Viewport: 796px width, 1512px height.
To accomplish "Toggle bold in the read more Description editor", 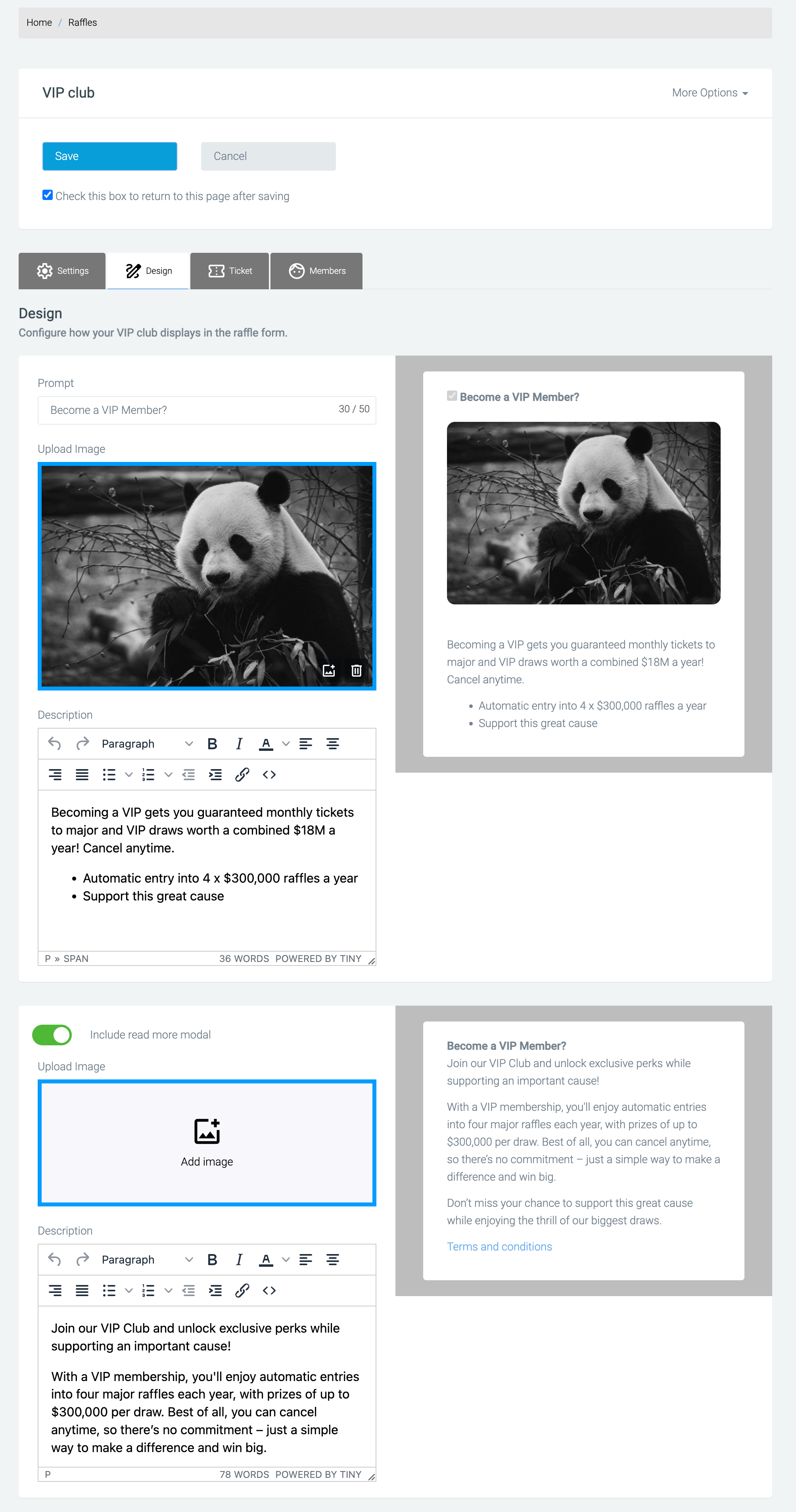I will click(x=212, y=1260).
